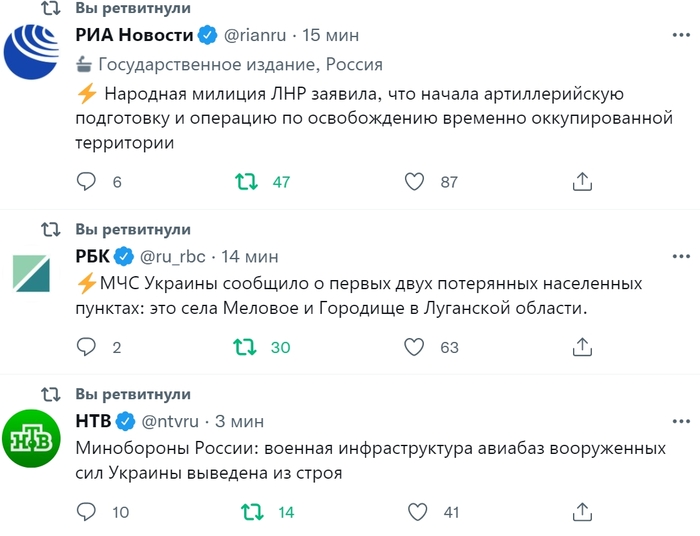Open РИА Новости profile avatar
The image size is (700, 536).
(x=34, y=50)
